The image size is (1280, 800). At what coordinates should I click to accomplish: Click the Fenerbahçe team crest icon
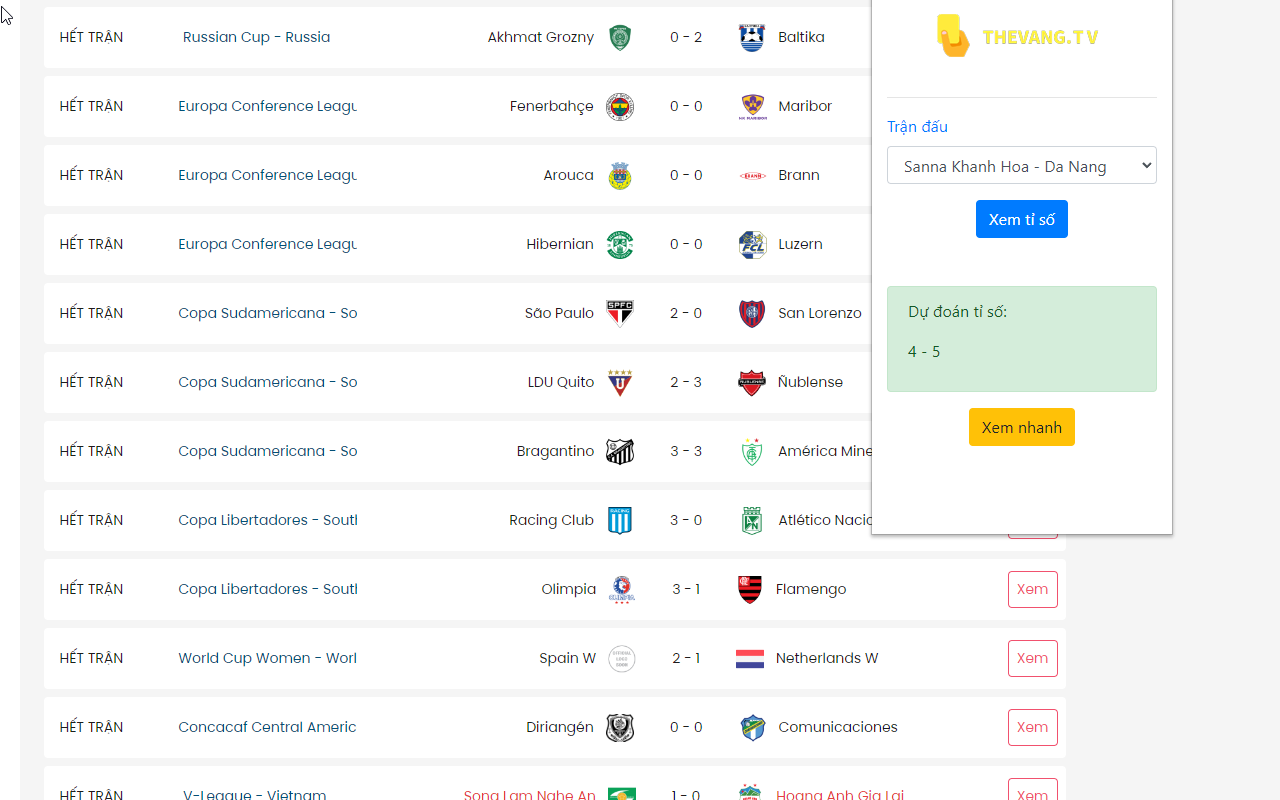(620, 107)
